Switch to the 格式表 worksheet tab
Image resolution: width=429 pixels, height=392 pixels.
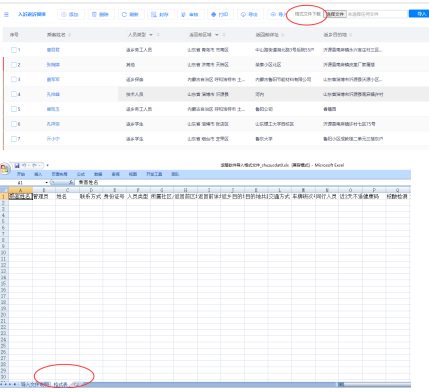pyautogui.click(x=61, y=384)
